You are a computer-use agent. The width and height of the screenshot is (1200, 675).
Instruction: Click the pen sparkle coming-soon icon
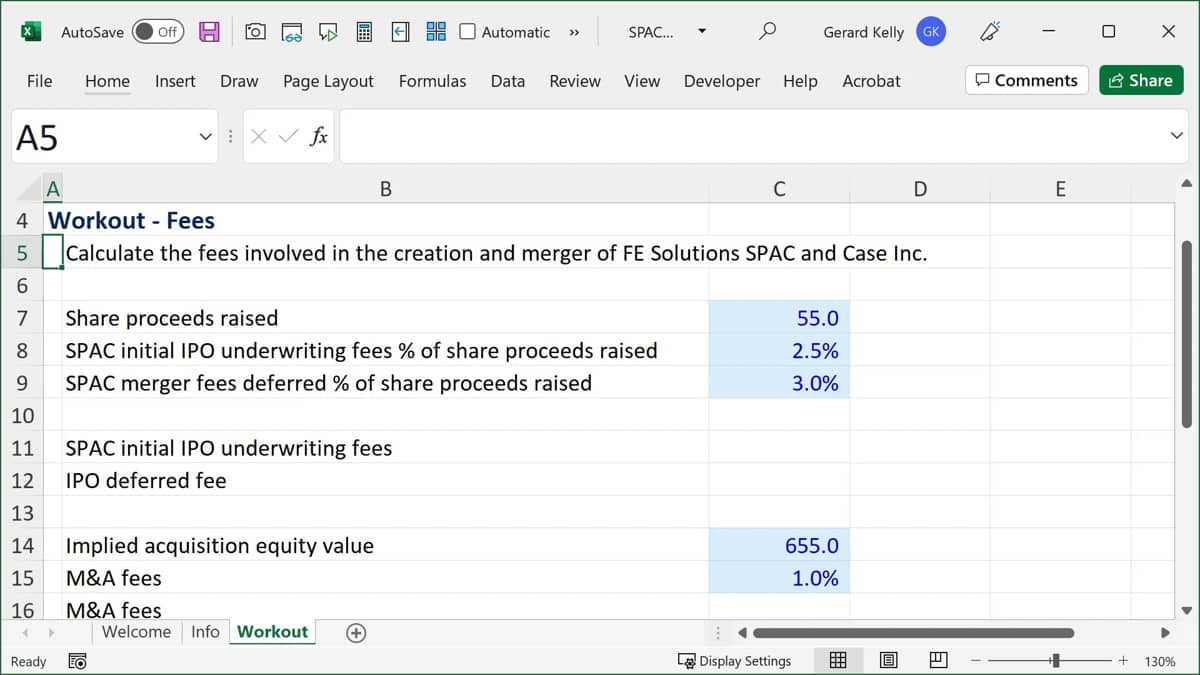click(990, 32)
